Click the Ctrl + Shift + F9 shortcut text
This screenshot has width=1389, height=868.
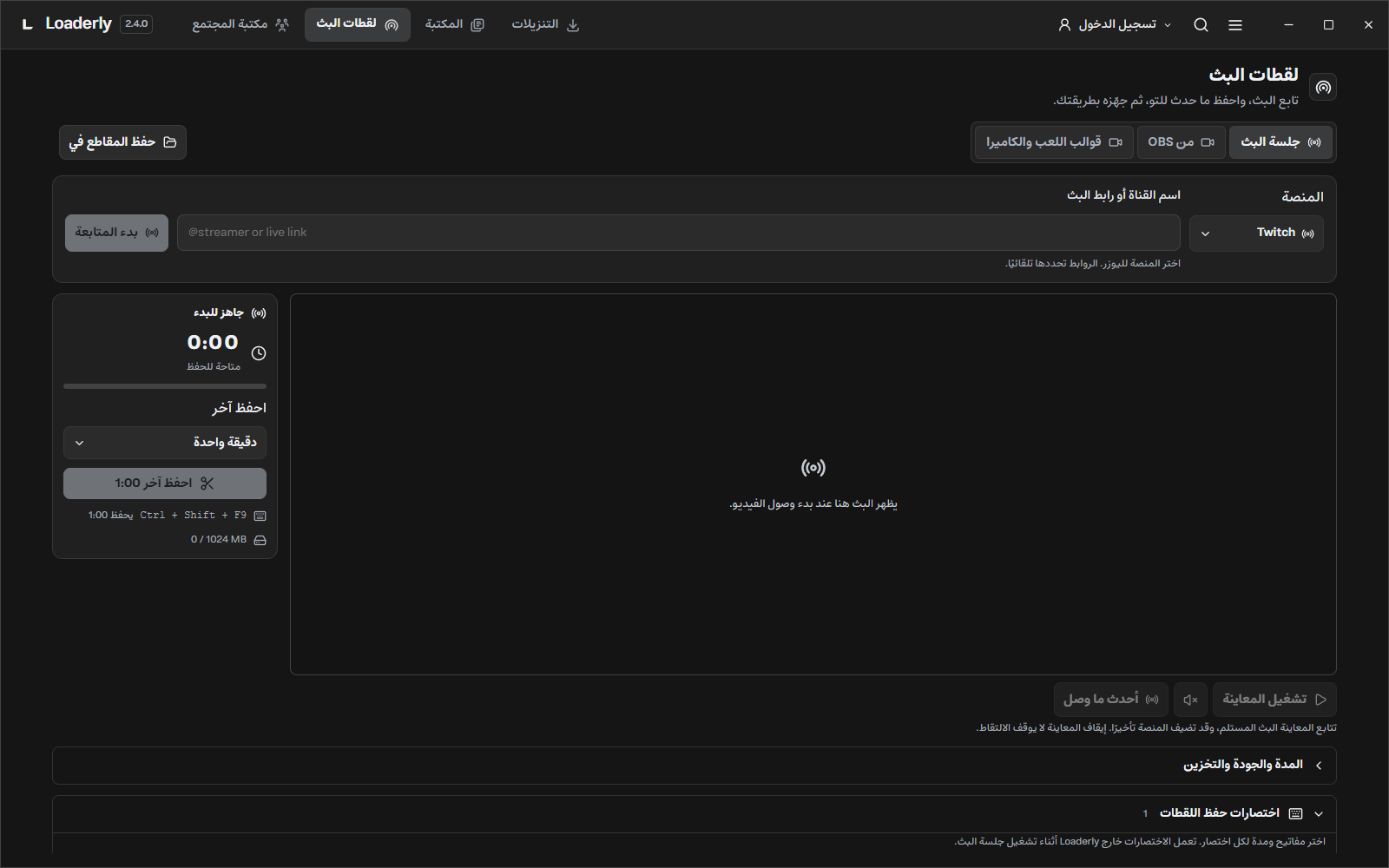(194, 516)
